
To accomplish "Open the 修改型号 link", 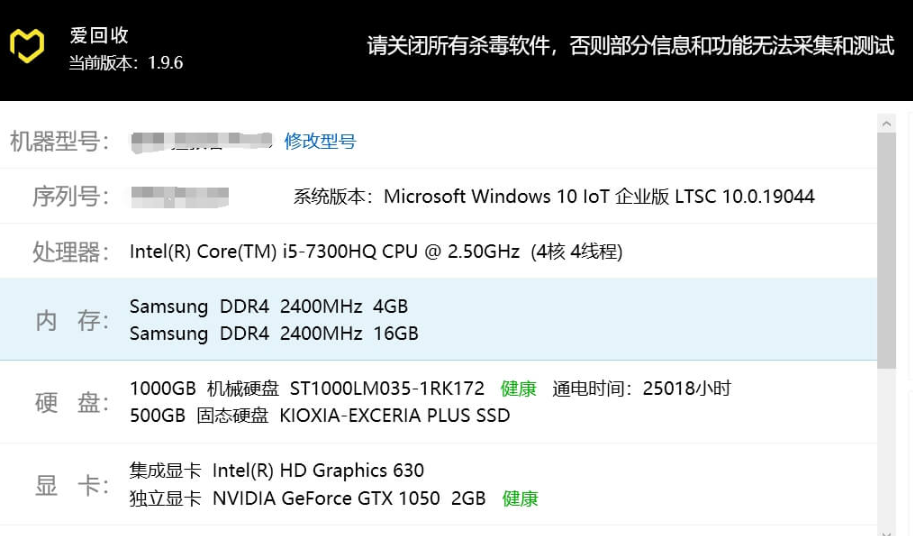I will pos(320,141).
